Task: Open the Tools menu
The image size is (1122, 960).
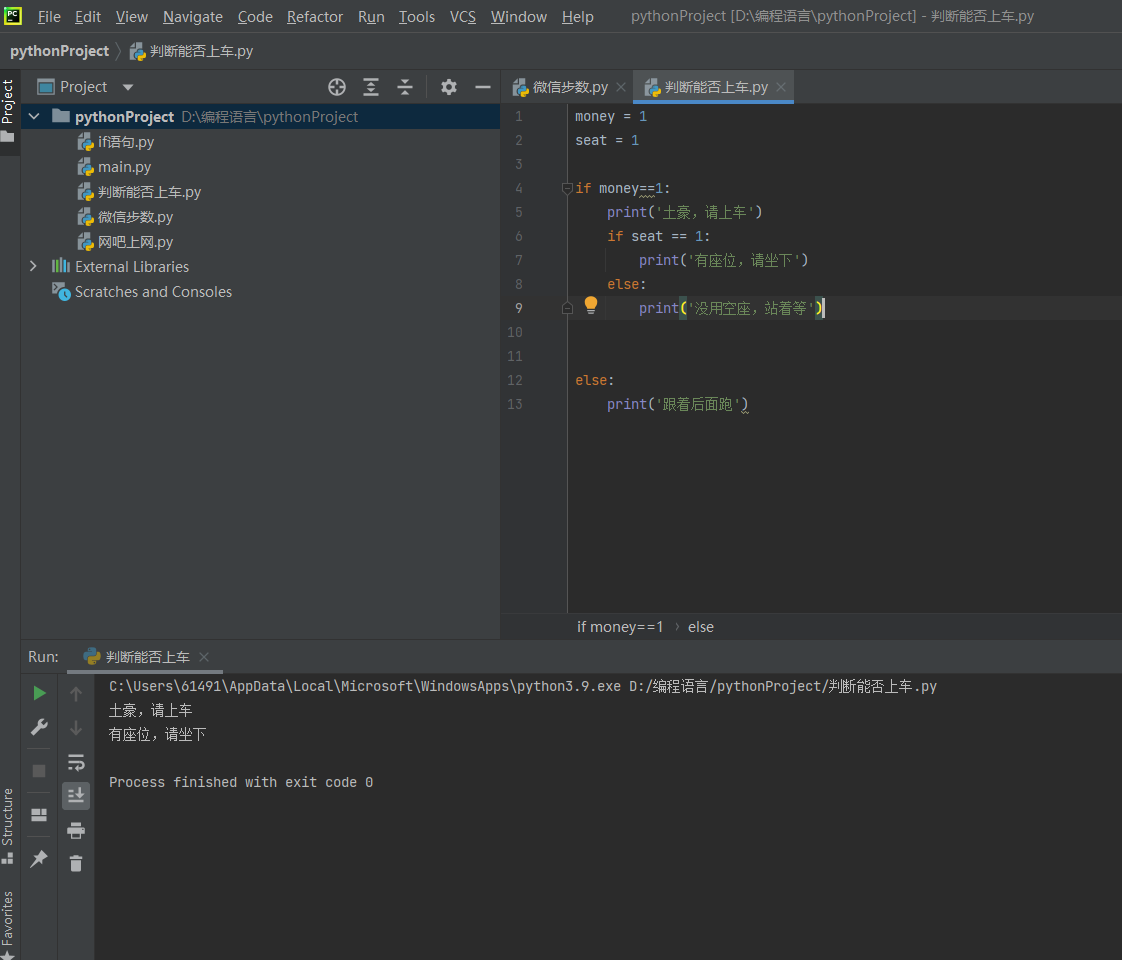Action: [x=416, y=16]
